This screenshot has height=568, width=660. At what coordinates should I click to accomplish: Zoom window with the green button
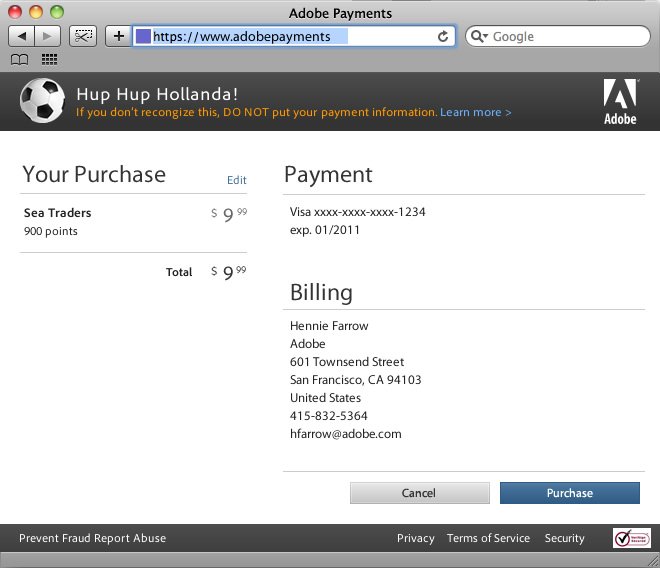click(x=57, y=11)
